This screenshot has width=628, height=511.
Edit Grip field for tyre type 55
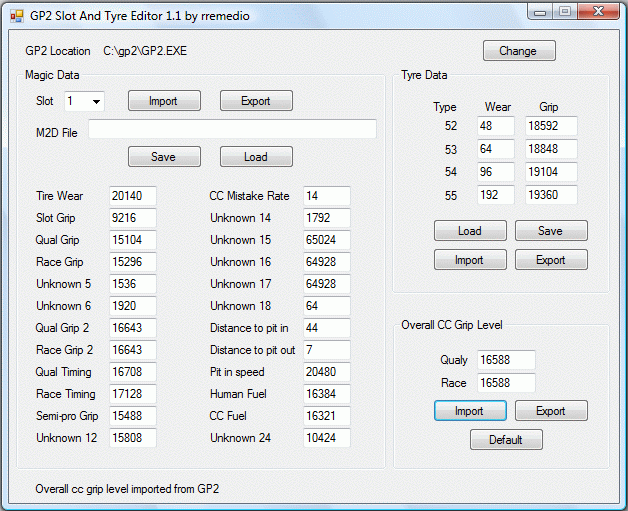point(551,195)
